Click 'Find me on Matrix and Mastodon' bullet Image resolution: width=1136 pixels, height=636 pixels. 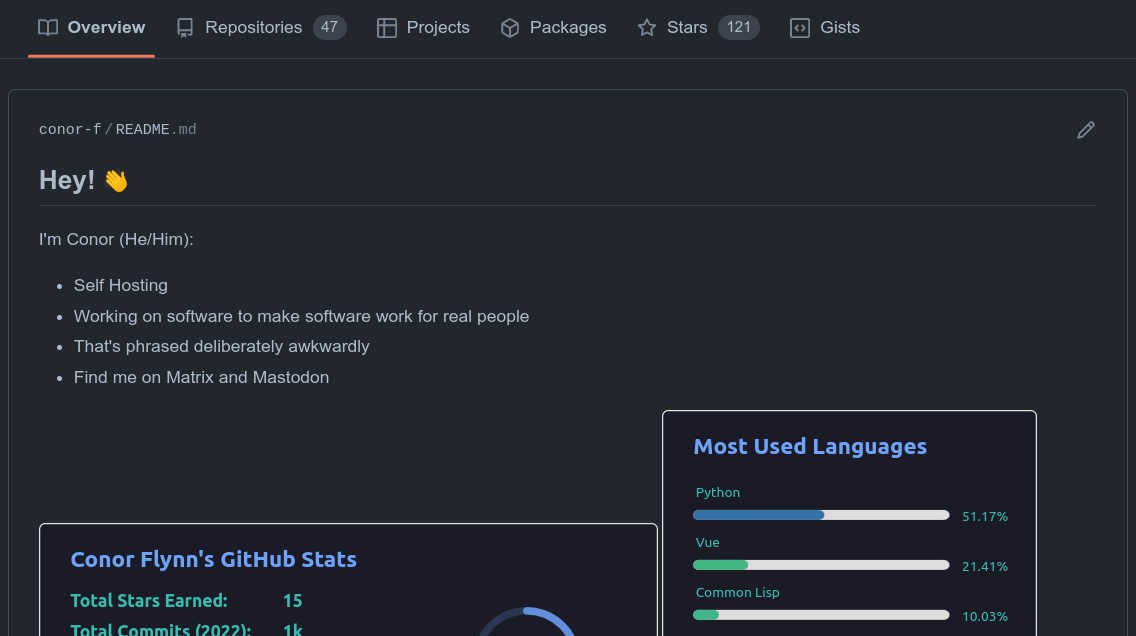point(201,377)
